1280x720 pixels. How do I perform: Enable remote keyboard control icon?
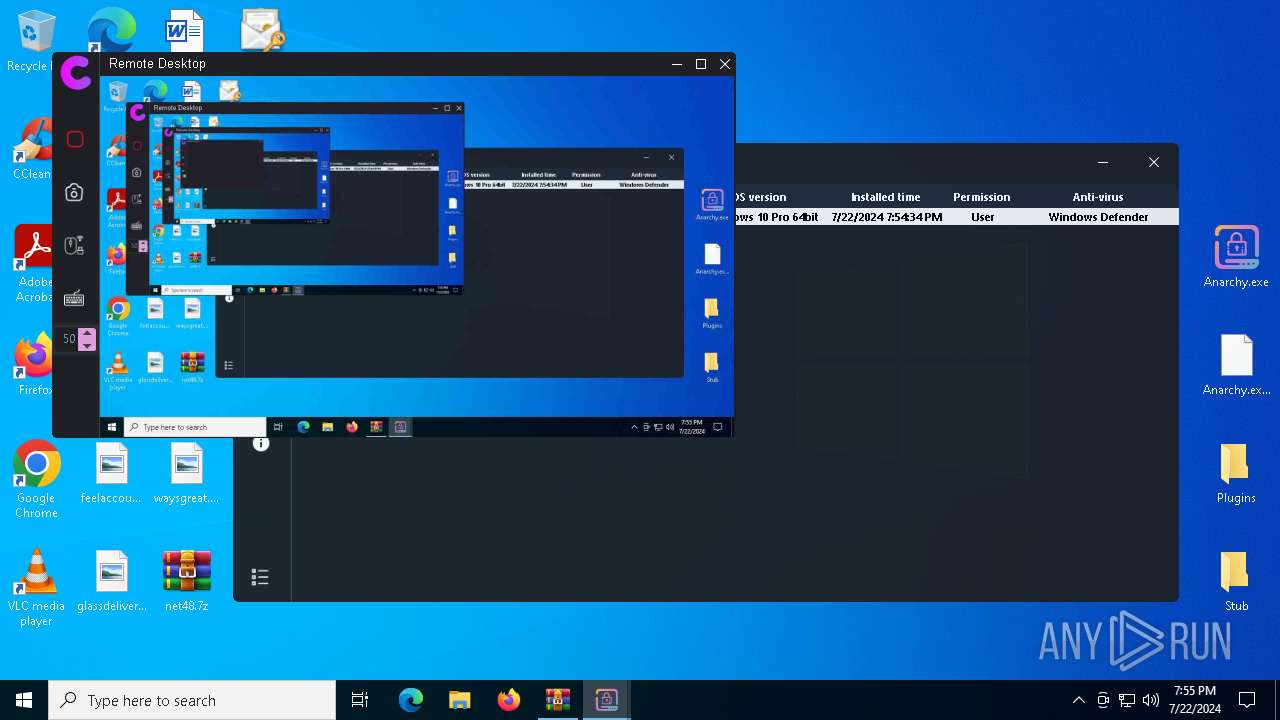[x=75, y=298]
